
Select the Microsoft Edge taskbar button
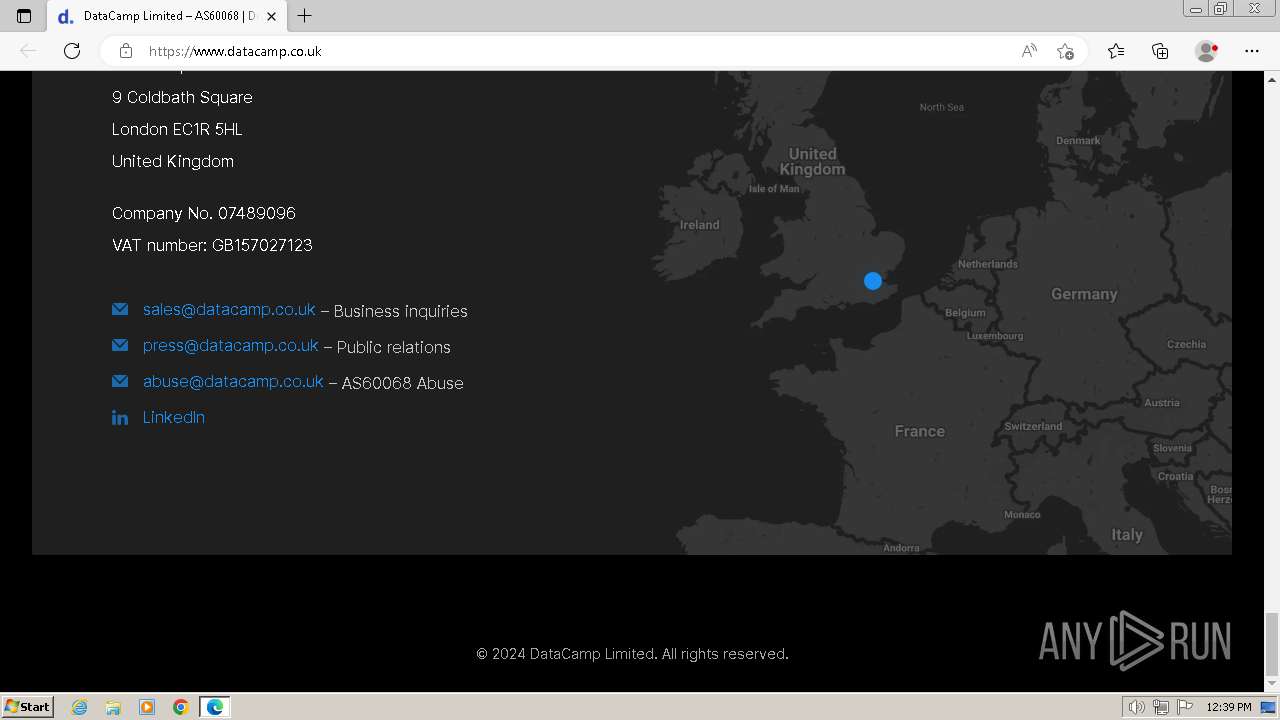point(215,707)
